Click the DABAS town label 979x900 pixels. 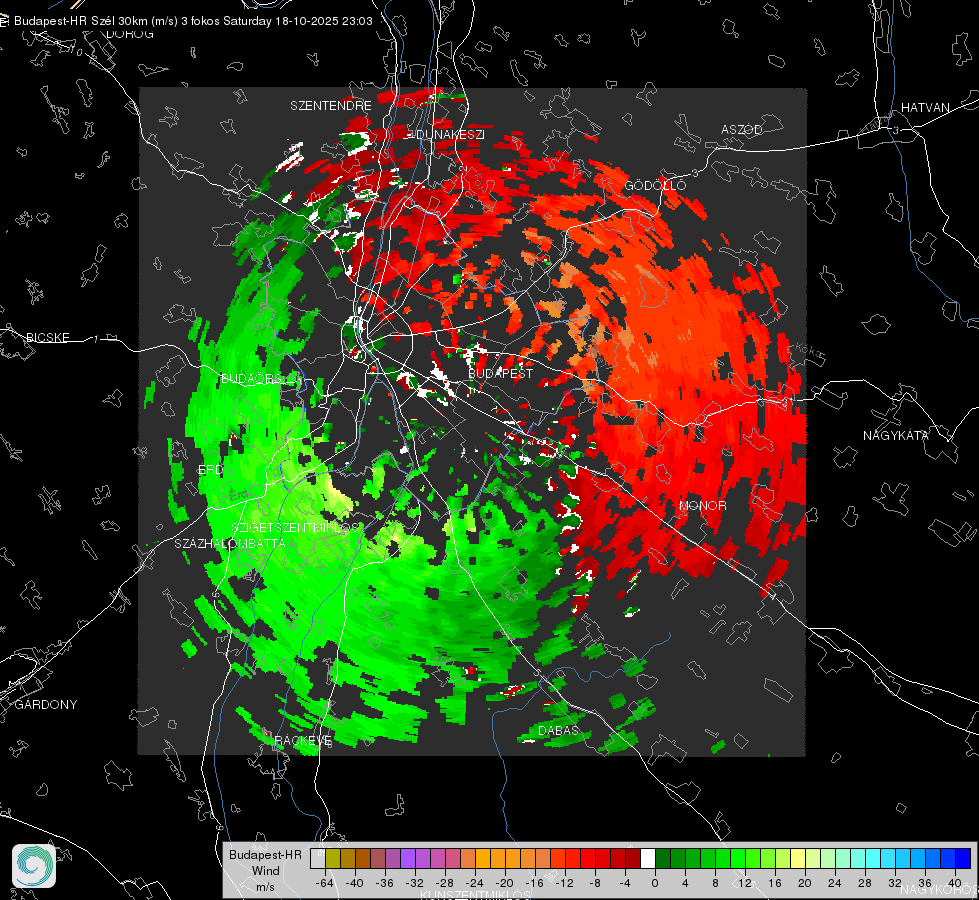[x=558, y=730]
